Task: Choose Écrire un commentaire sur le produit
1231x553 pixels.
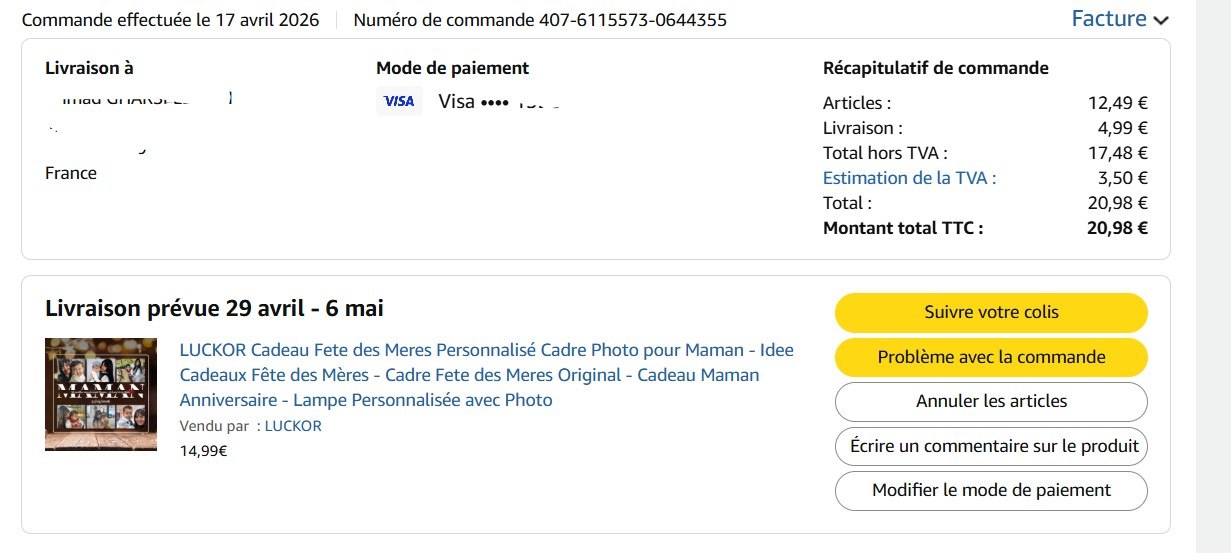Action: (991, 446)
